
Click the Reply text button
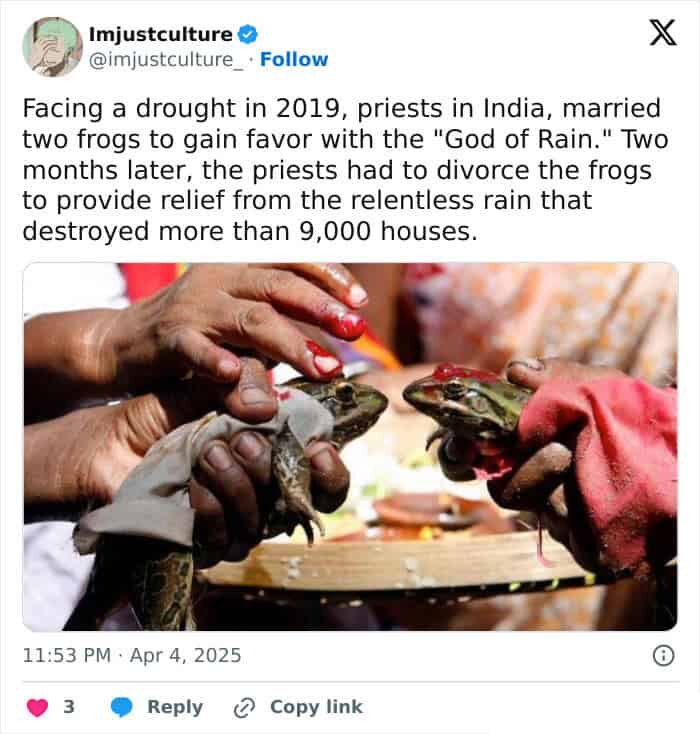pyautogui.click(x=175, y=707)
